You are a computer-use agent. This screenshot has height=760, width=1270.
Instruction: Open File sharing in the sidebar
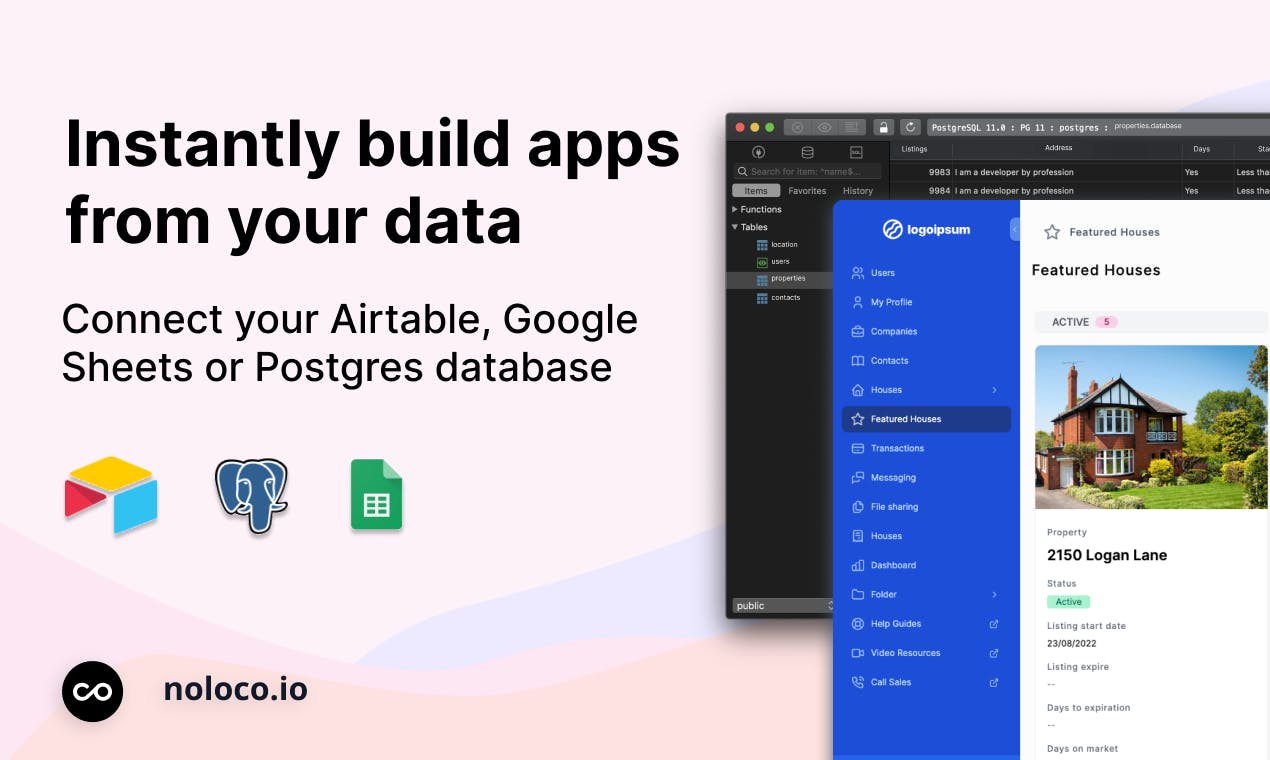point(926,507)
